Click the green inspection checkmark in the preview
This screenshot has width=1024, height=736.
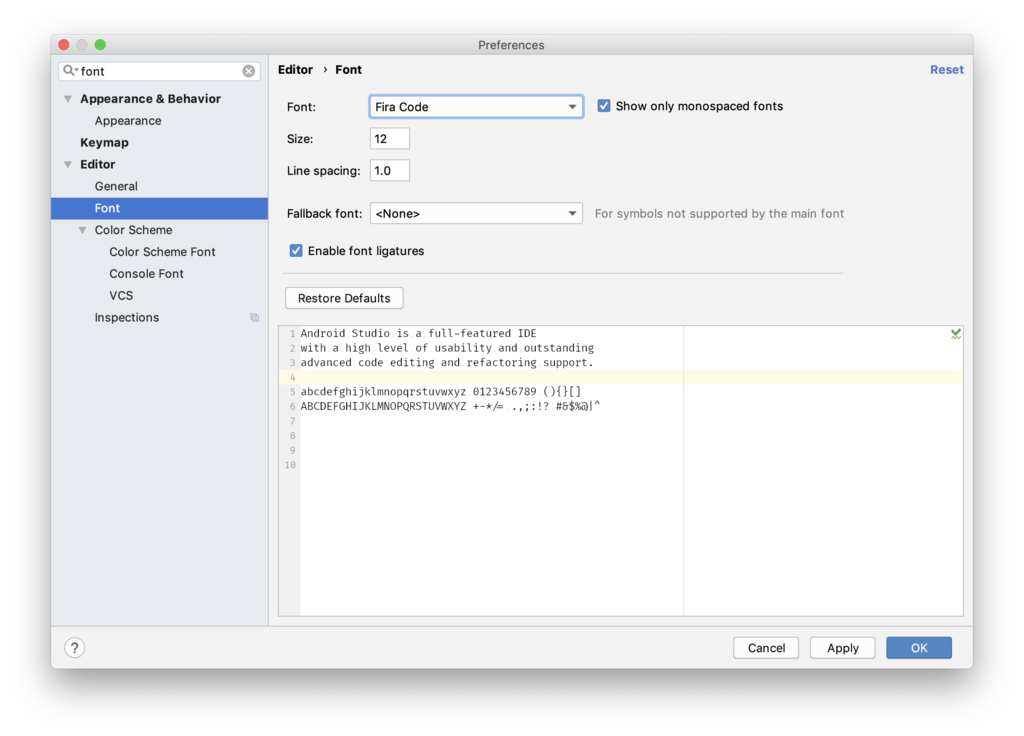click(x=956, y=334)
